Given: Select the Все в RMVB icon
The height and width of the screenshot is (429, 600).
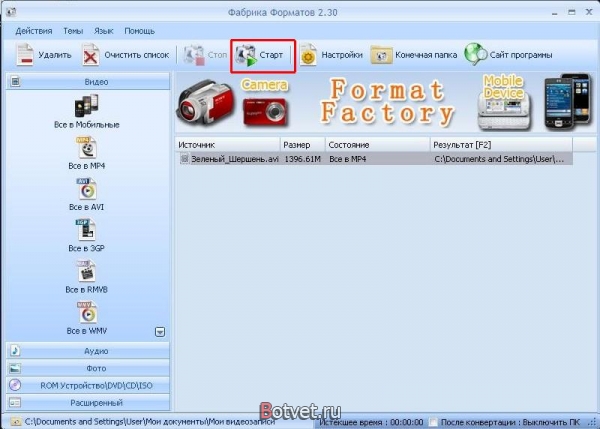Looking at the screenshot, I should 86,271.
